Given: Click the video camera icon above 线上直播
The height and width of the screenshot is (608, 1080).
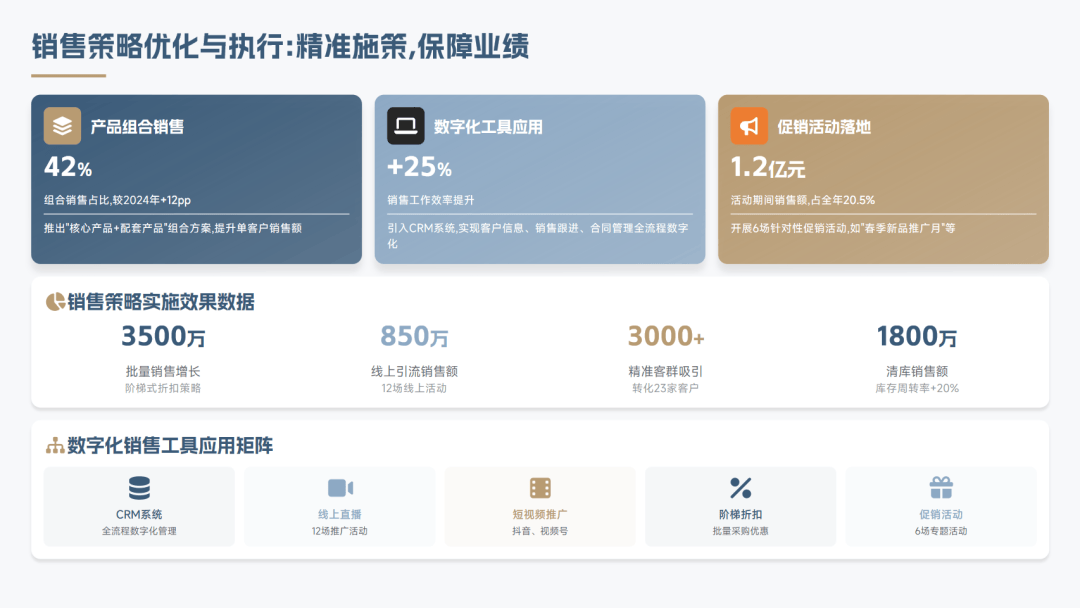Looking at the screenshot, I should 340,488.
